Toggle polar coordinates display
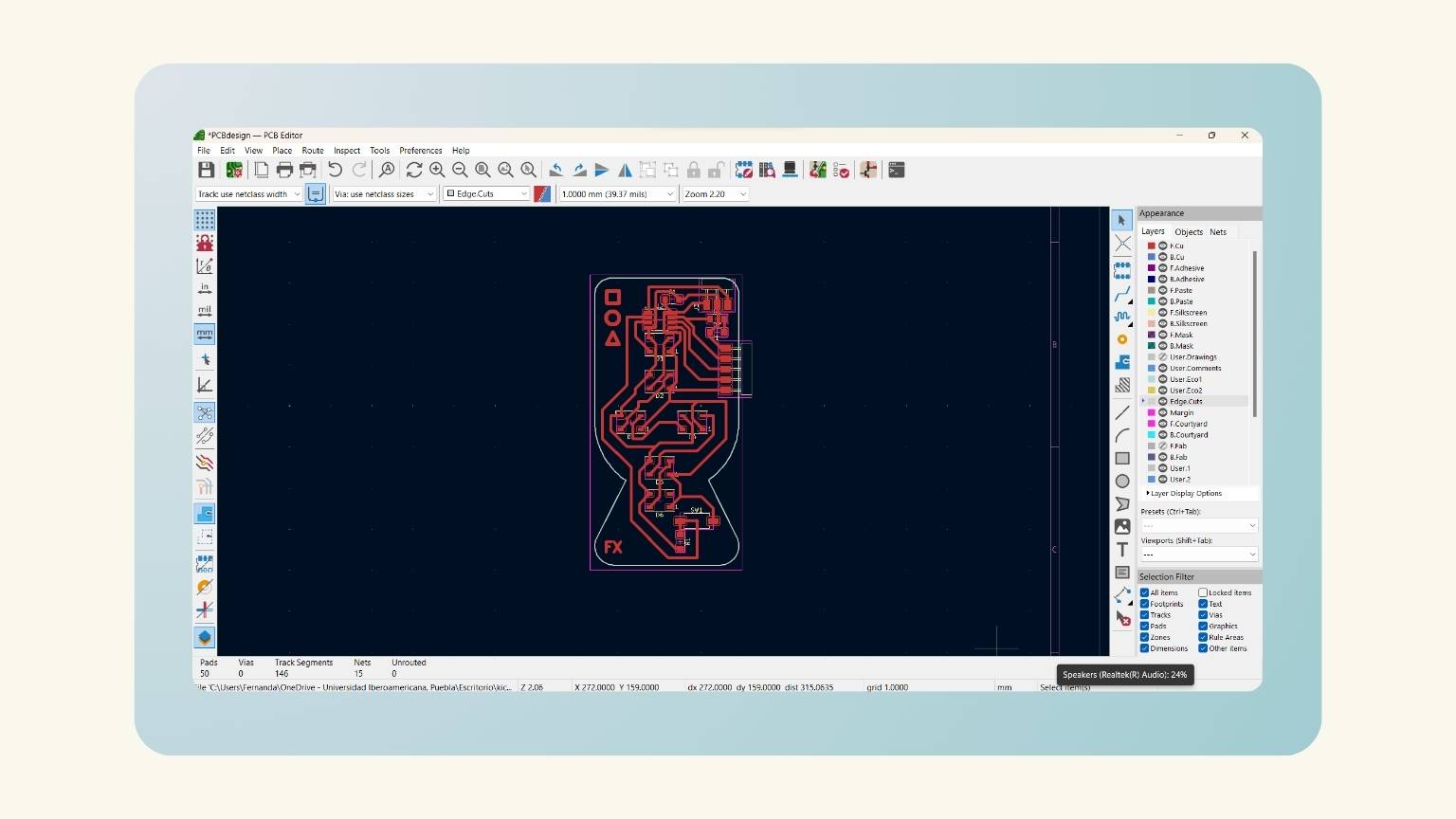 (x=205, y=265)
